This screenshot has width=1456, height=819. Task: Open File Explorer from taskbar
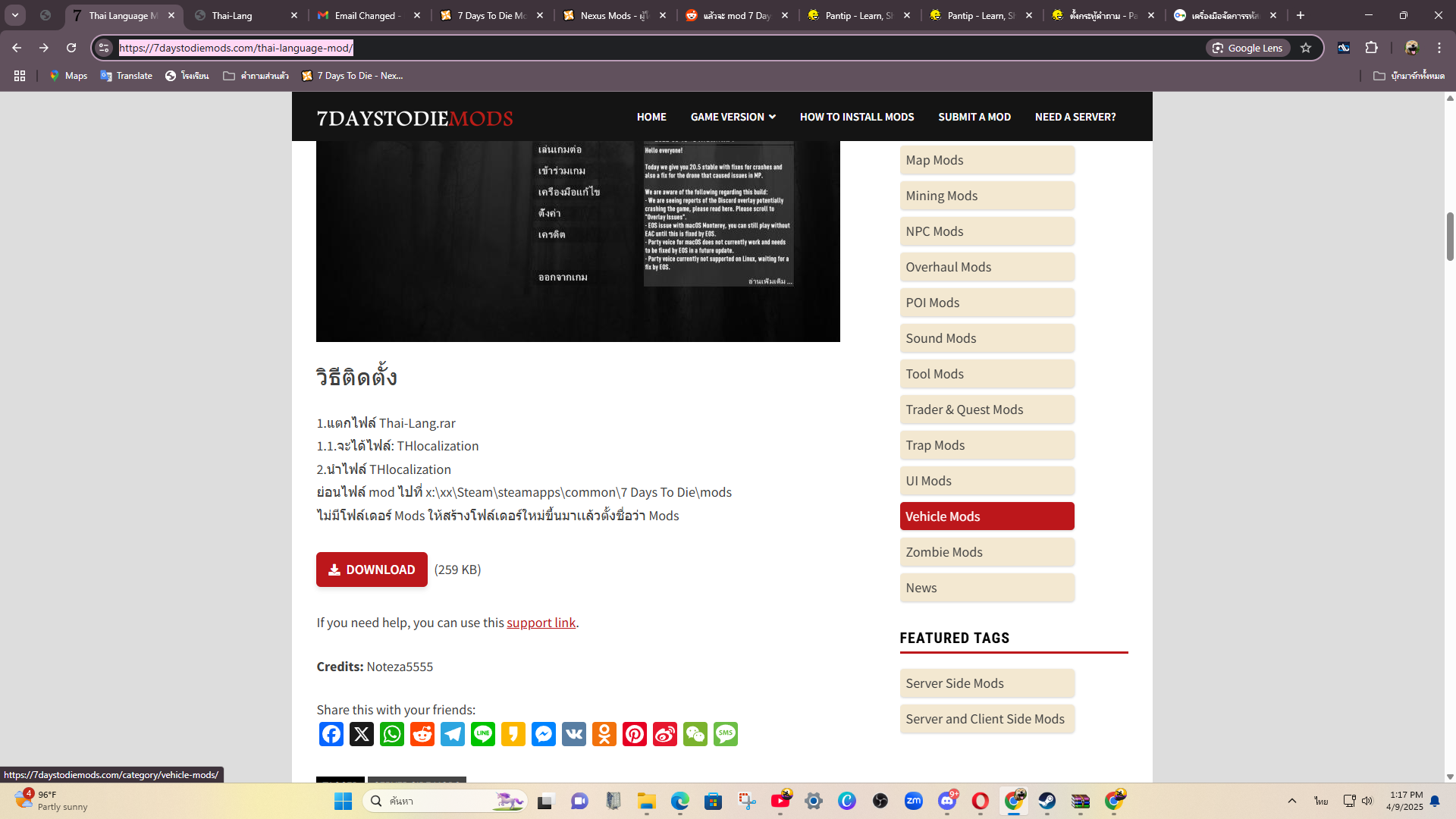(647, 801)
